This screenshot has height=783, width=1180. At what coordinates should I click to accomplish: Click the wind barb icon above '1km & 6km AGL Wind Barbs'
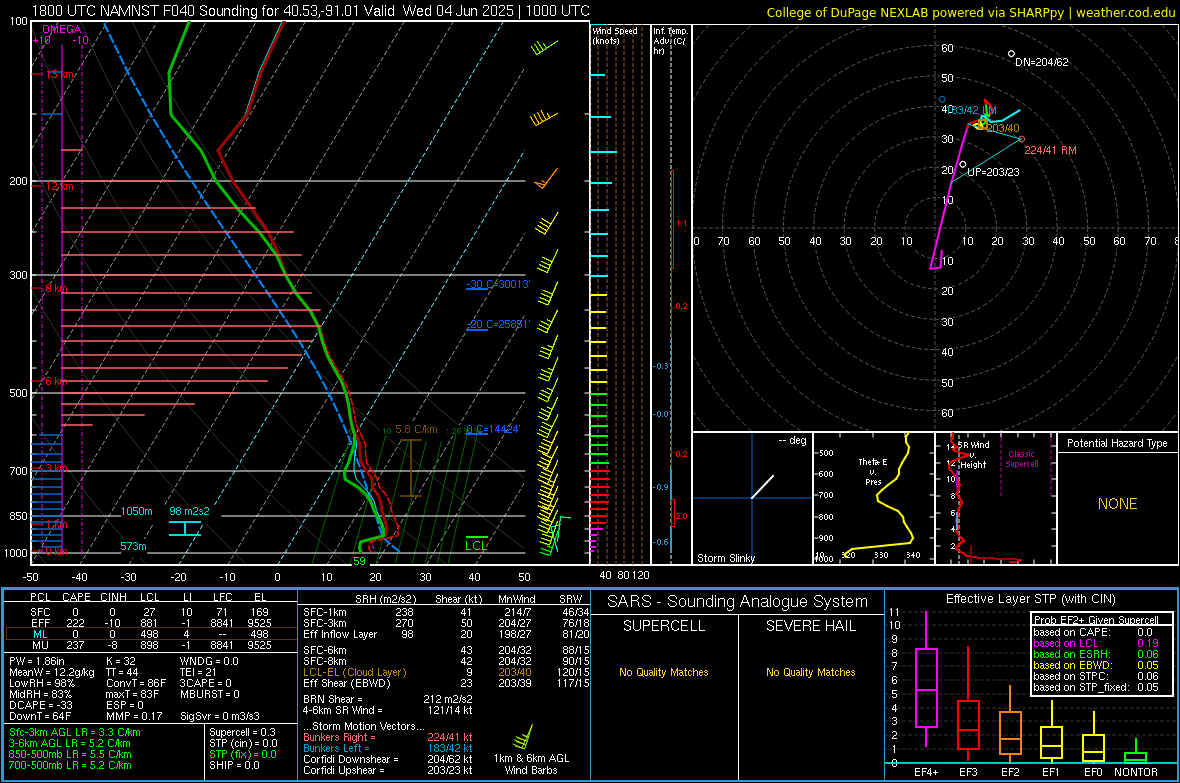click(x=523, y=736)
